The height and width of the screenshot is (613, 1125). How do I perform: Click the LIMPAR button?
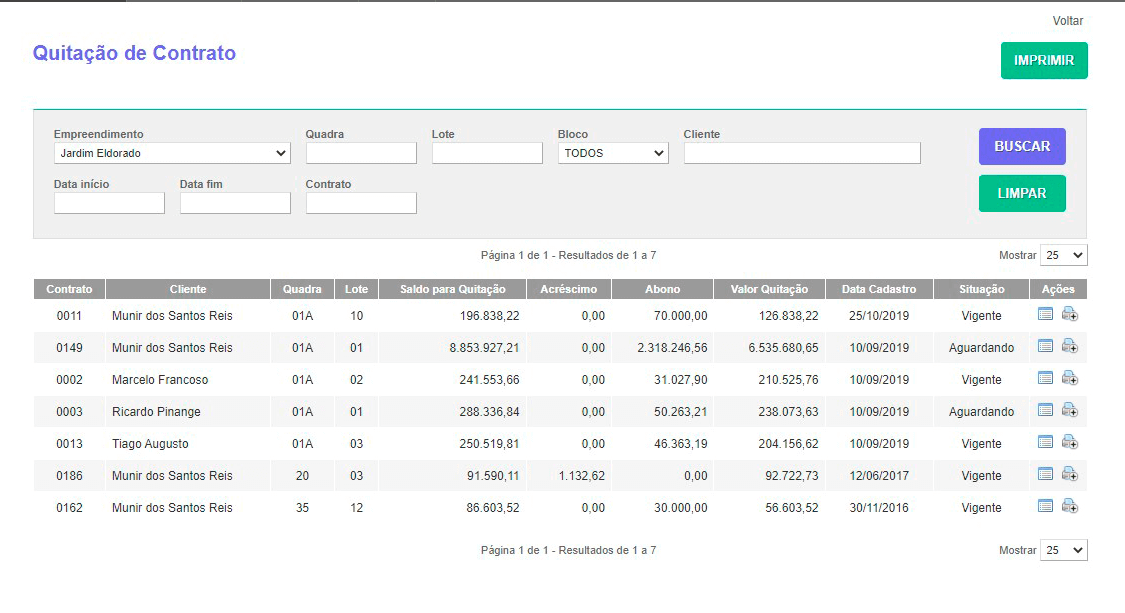(x=1021, y=193)
